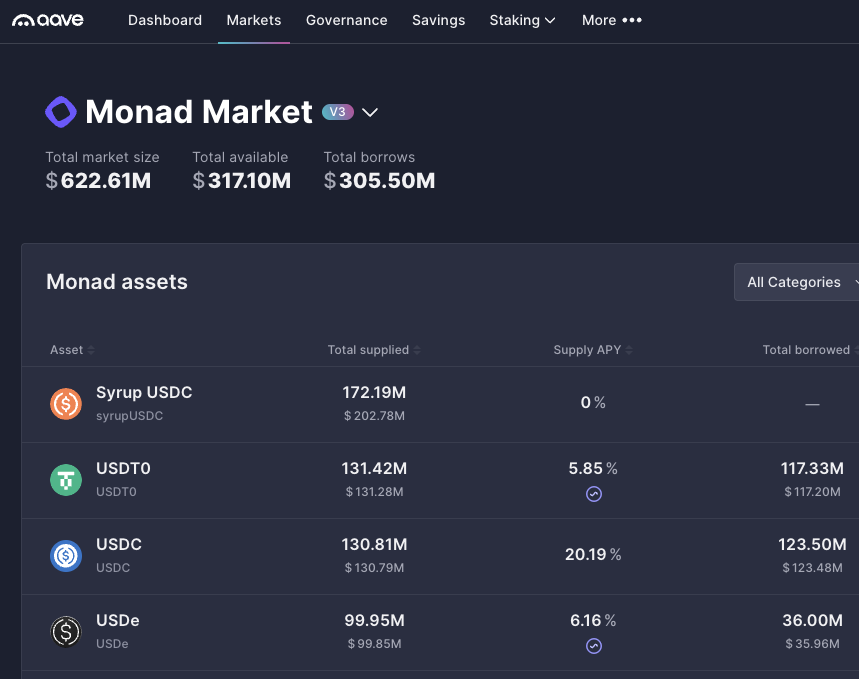Image resolution: width=859 pixels, height=679 pixels.
Task: Click the $130.79M supplied USD value
Action: pyautogui.click(x=374, y=568)
